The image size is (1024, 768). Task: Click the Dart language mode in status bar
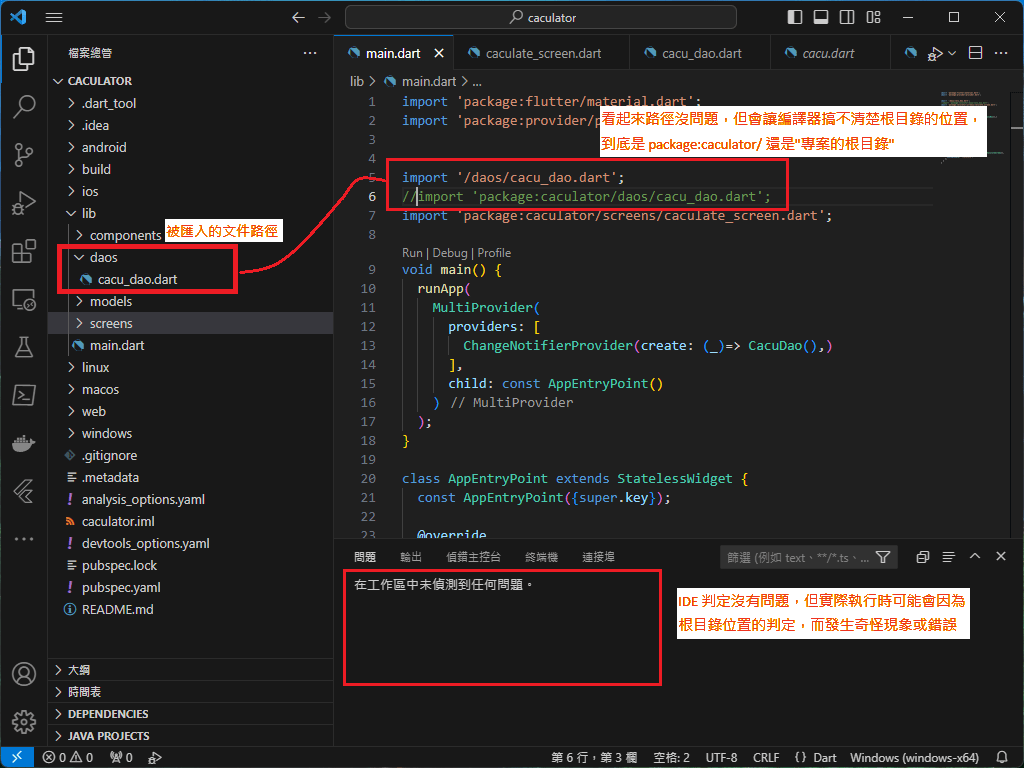[x=824, y=757]
